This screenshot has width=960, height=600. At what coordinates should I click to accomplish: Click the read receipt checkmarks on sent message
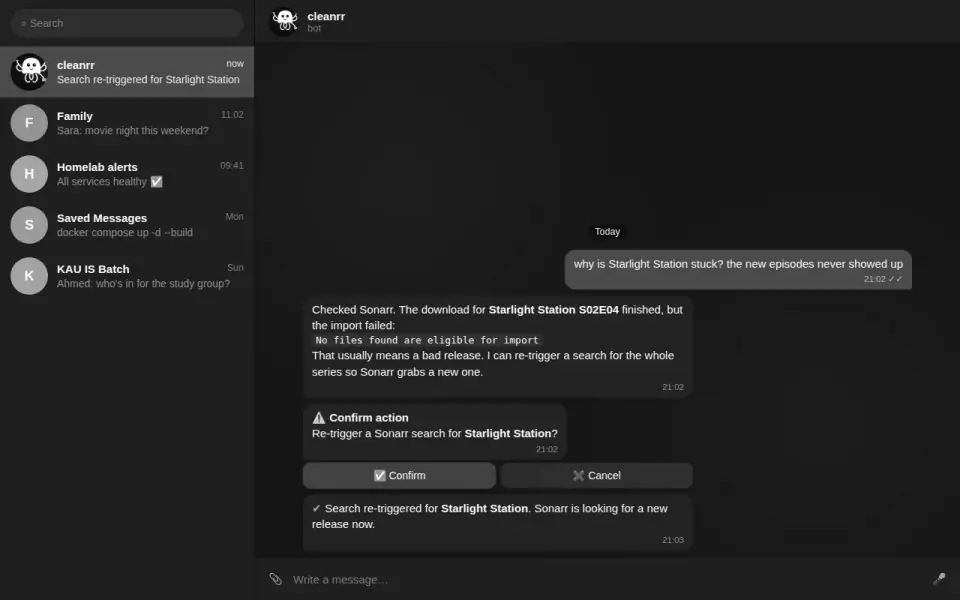point(895,279)
